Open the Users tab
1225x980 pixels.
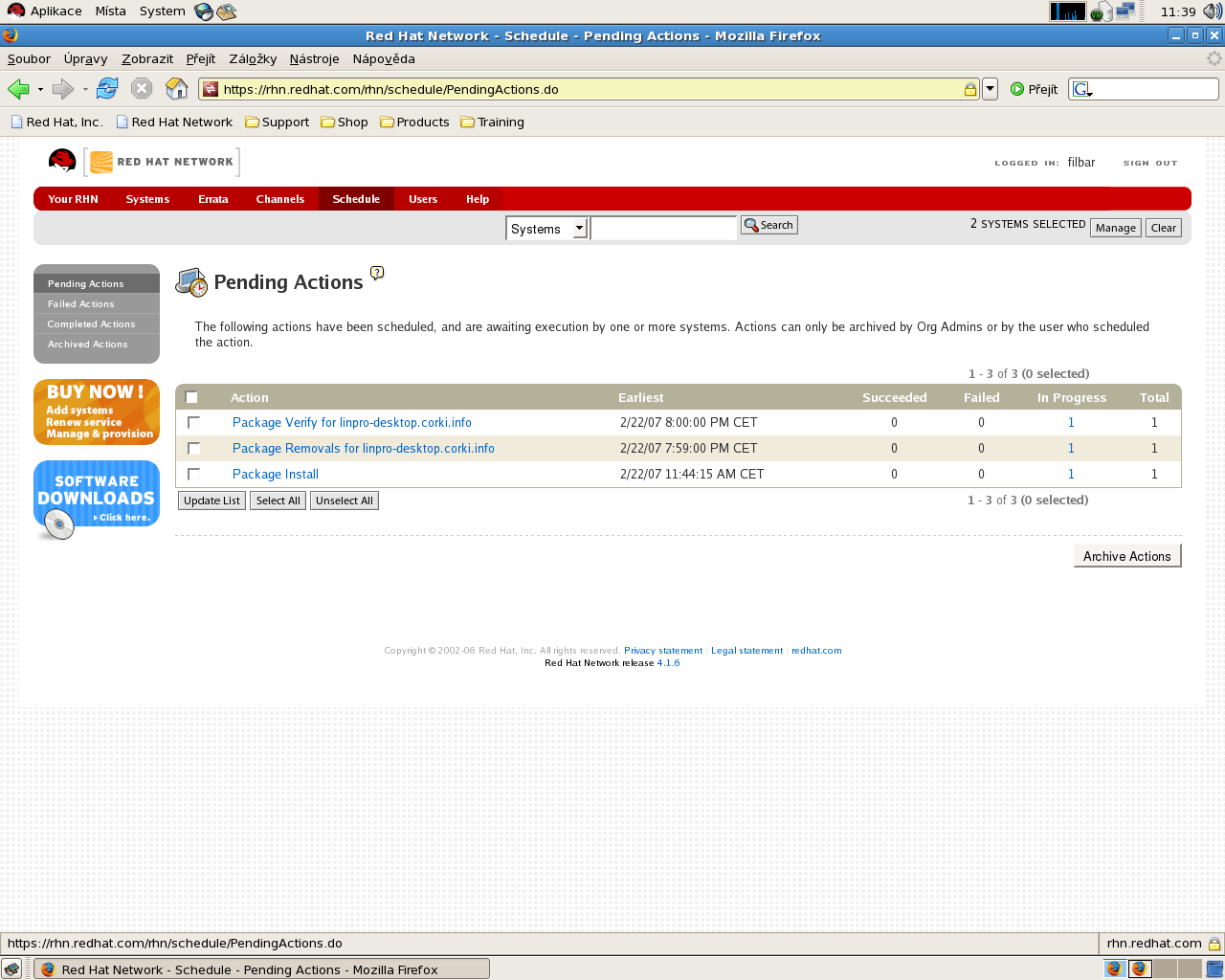423,199
